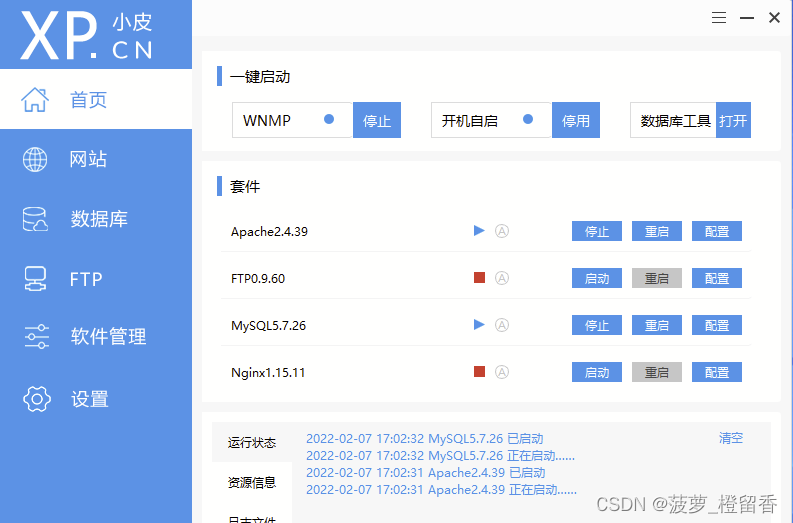Toggle MySQL5.7.26 auto-start A icon

(502, 325)
